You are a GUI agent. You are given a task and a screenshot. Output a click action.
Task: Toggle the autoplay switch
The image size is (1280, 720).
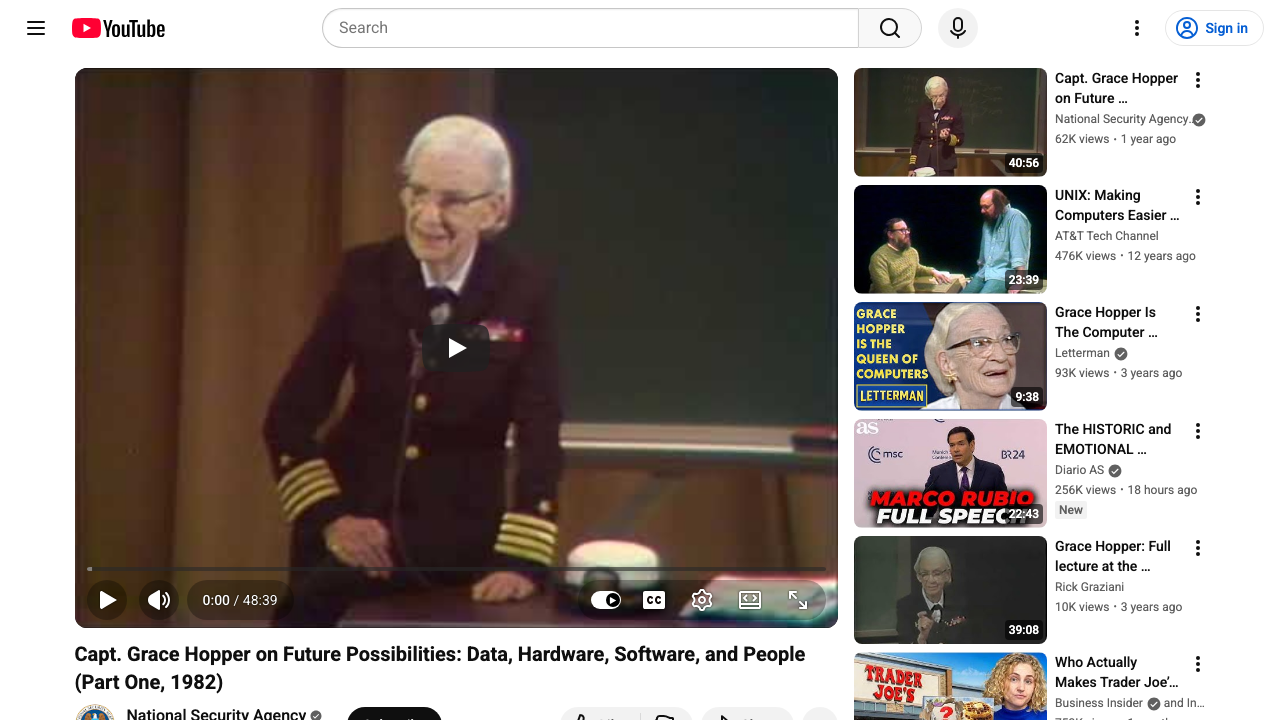[606, 600]
